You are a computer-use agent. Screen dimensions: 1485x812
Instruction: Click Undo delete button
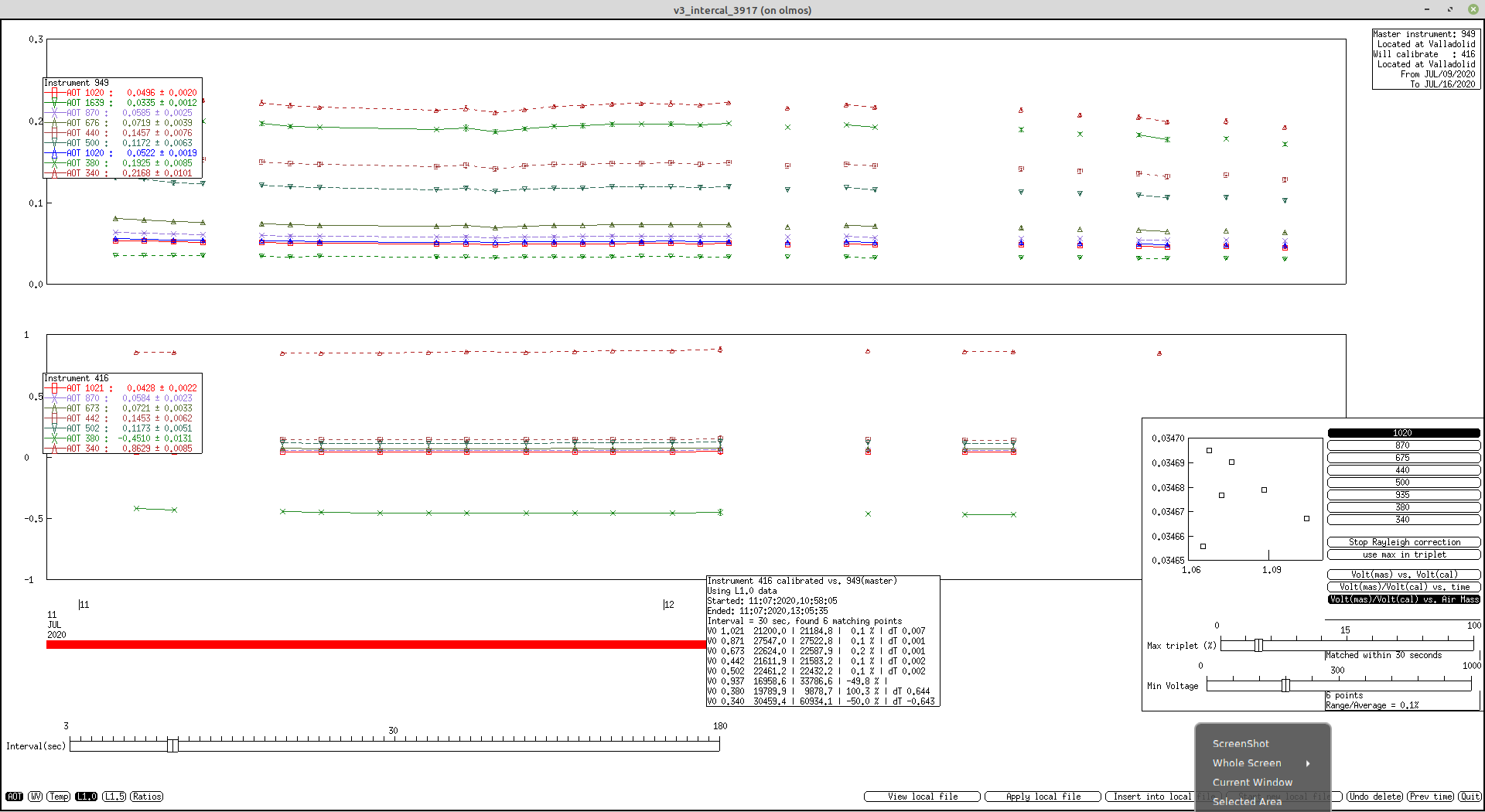(1375, 797)
